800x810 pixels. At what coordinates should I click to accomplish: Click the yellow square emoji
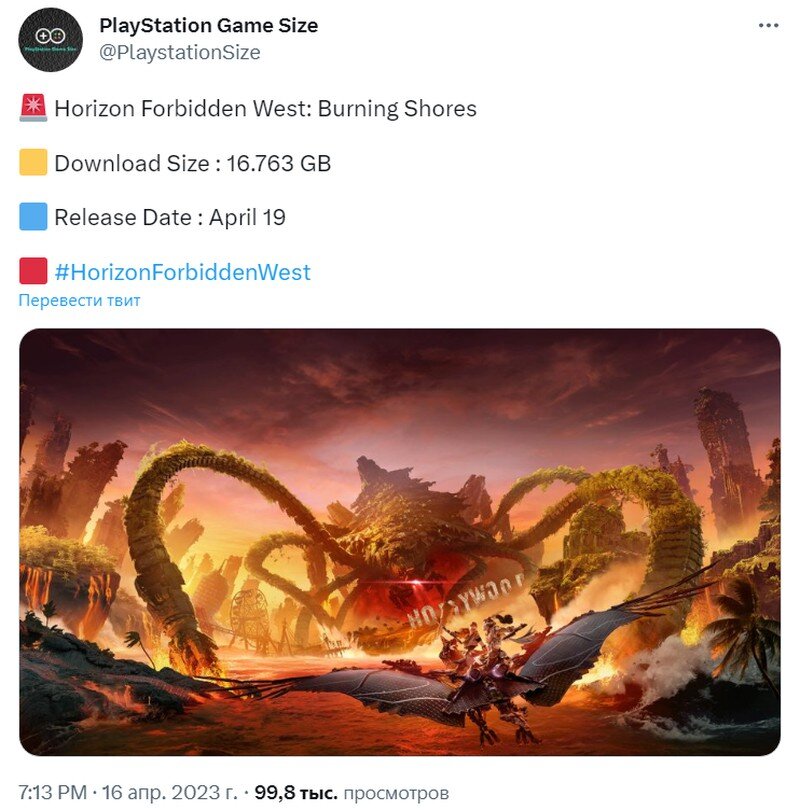(x=33, y=162)
